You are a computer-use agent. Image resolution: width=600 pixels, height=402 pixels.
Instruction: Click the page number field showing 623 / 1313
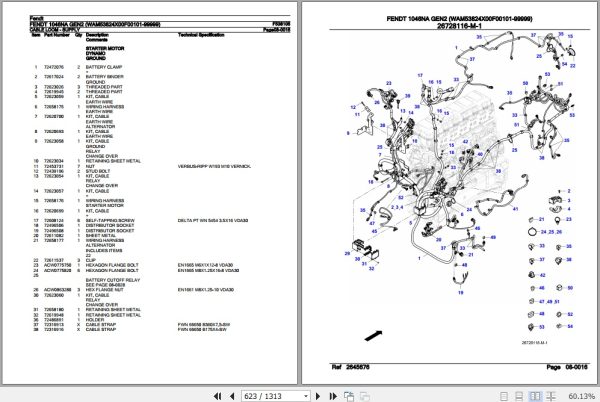click(272, 396)
